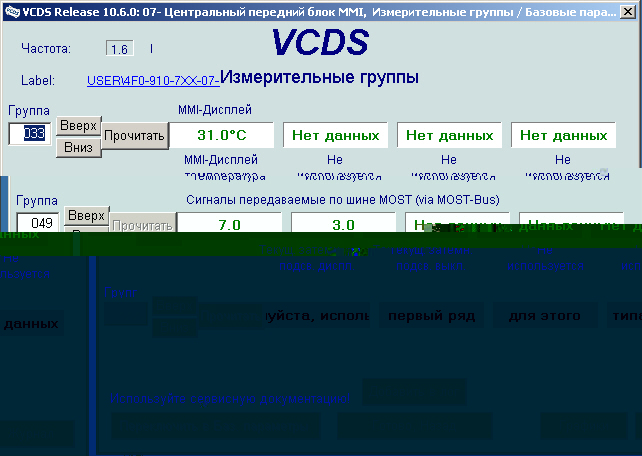Image resolution: width=642 pixels, height=456 pixels.
Task: Select the 7.0 value in group 049
Action: 229,223
